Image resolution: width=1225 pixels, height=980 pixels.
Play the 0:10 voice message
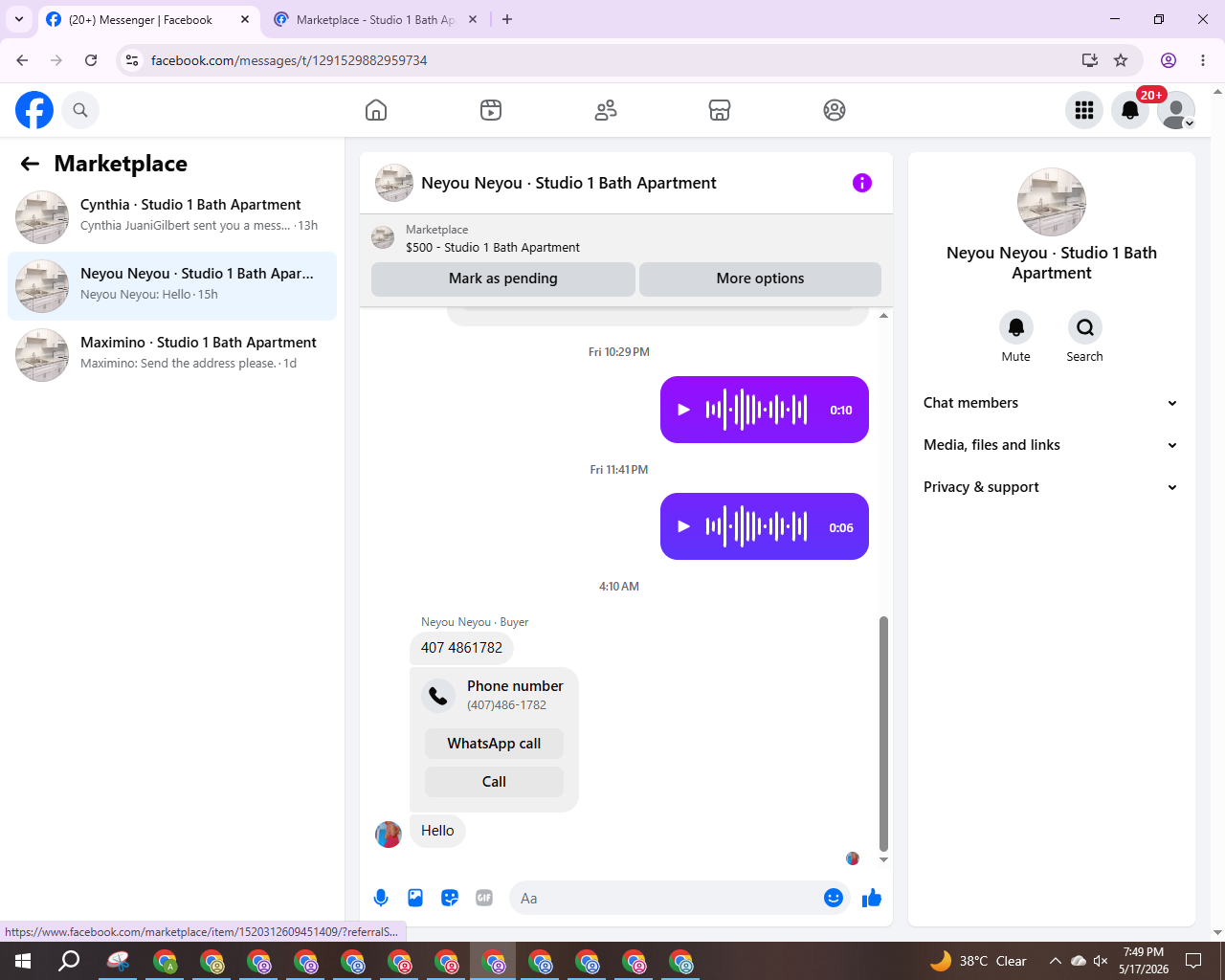683,410
